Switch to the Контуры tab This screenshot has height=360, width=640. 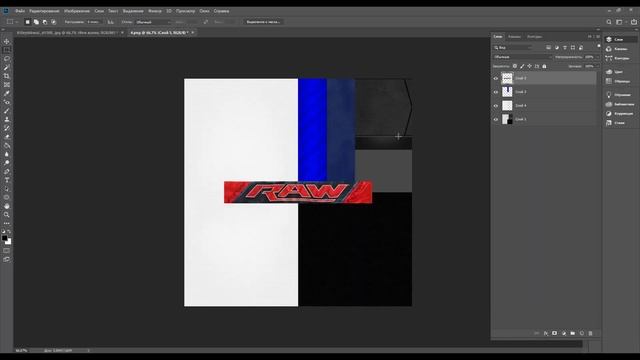[534, 37]
